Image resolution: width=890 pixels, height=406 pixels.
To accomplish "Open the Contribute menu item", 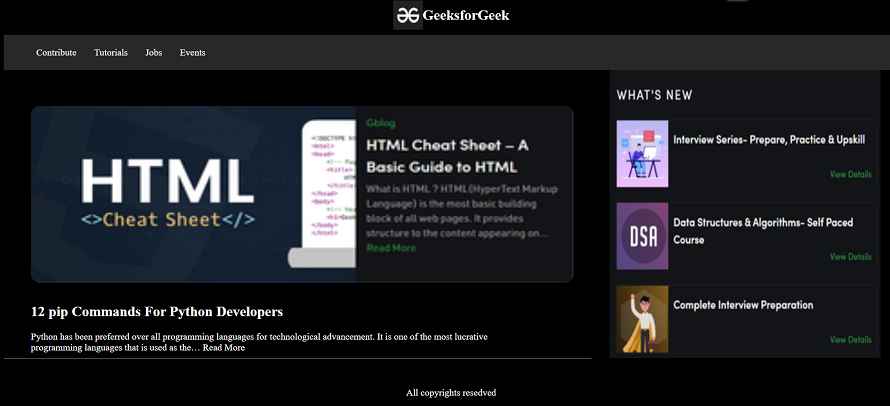I will [x=56, y=53].
